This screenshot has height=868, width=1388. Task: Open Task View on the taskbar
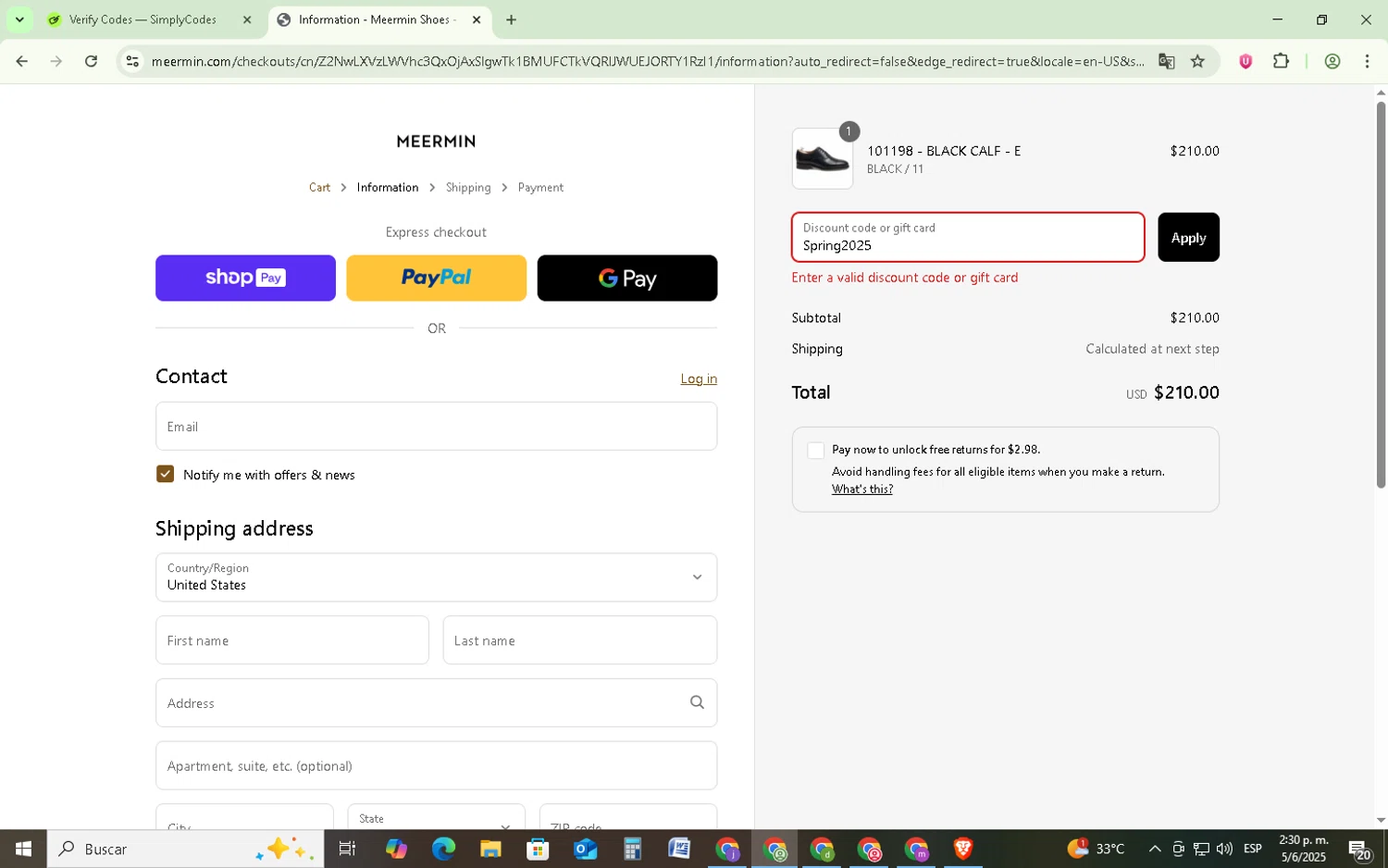348,849
